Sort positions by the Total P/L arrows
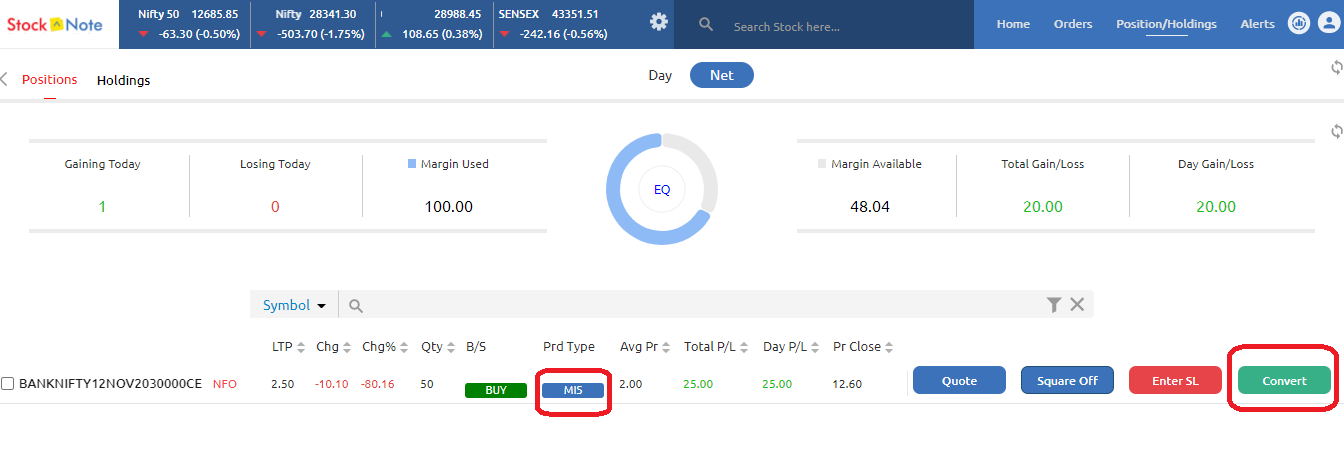 [x=746, y=347]
